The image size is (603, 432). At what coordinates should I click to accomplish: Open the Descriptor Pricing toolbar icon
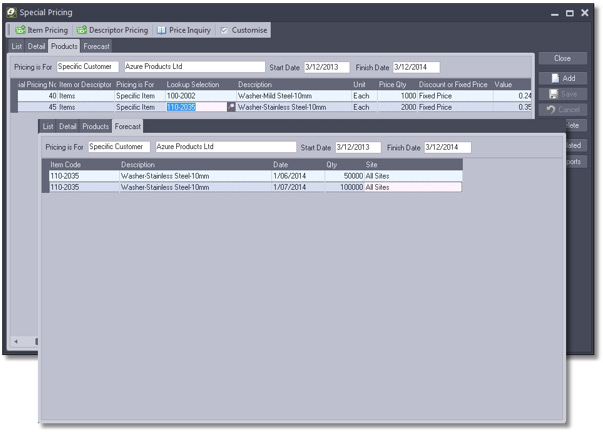click(x=84, y=30)
